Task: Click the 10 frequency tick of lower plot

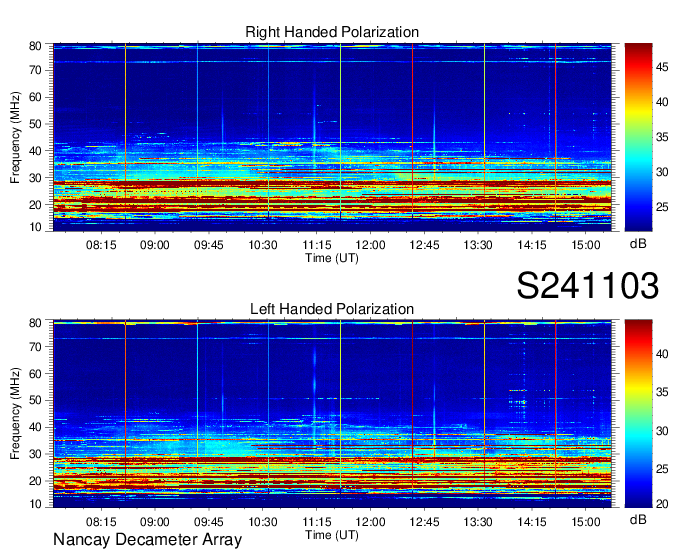Action: [x=35, y=504]
